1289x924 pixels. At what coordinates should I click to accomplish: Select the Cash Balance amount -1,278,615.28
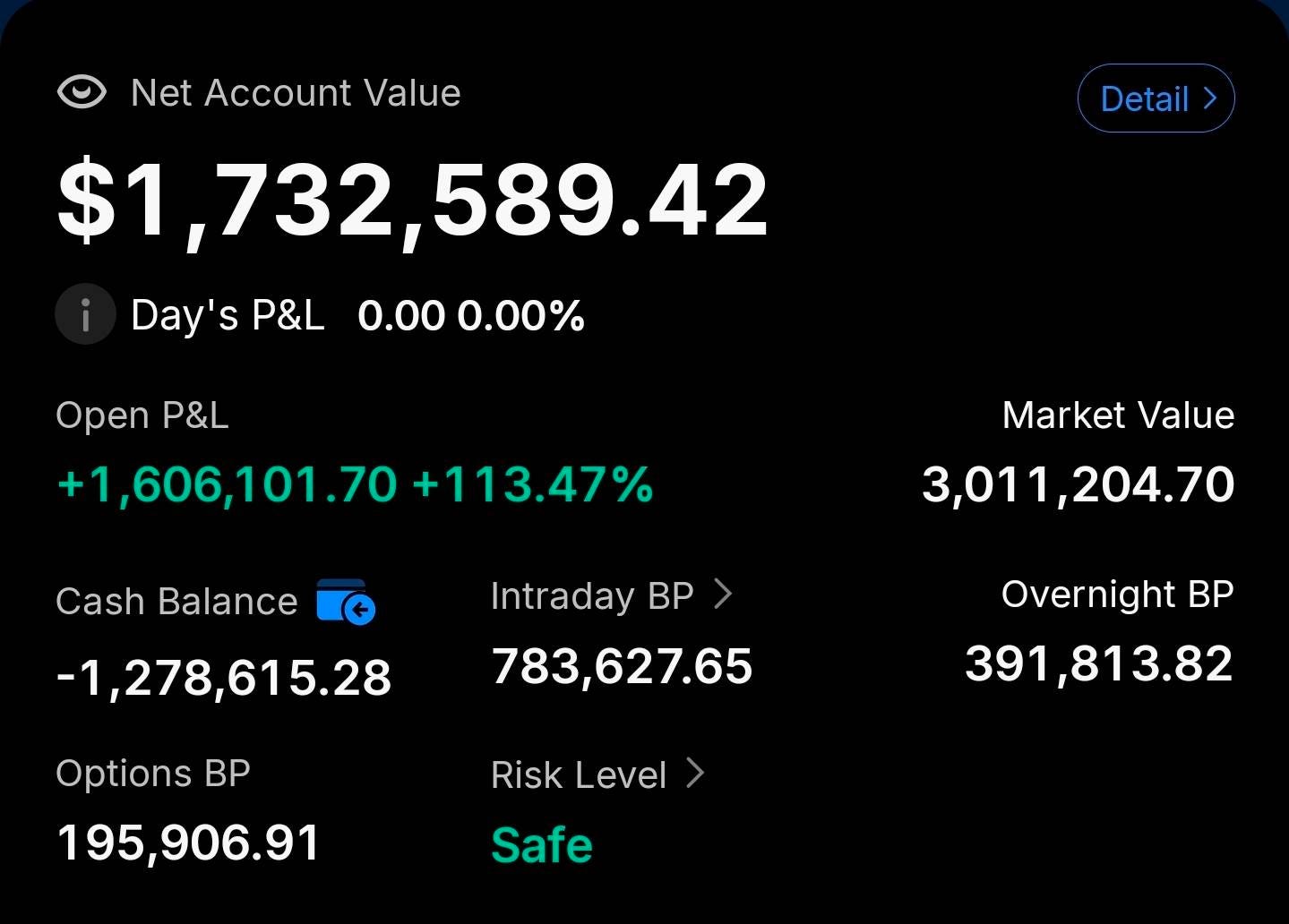pos(224,678)
